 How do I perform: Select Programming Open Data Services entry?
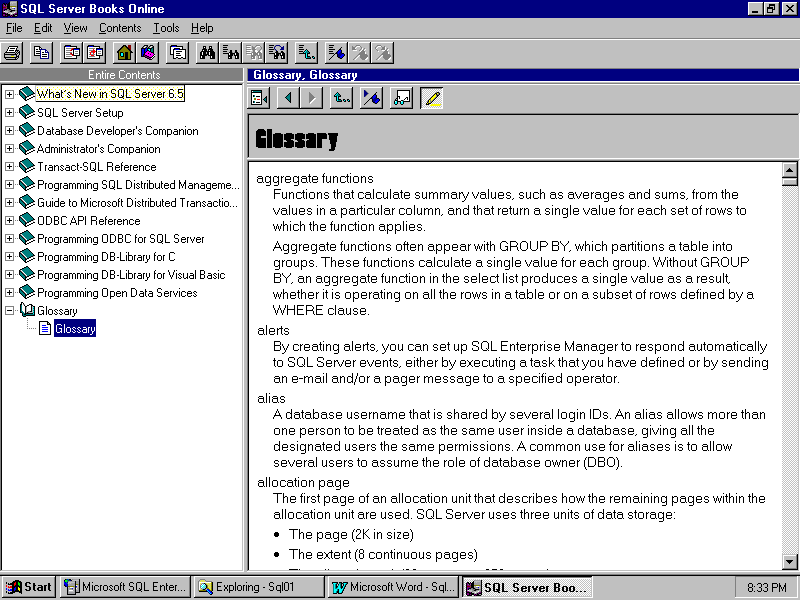117,293
